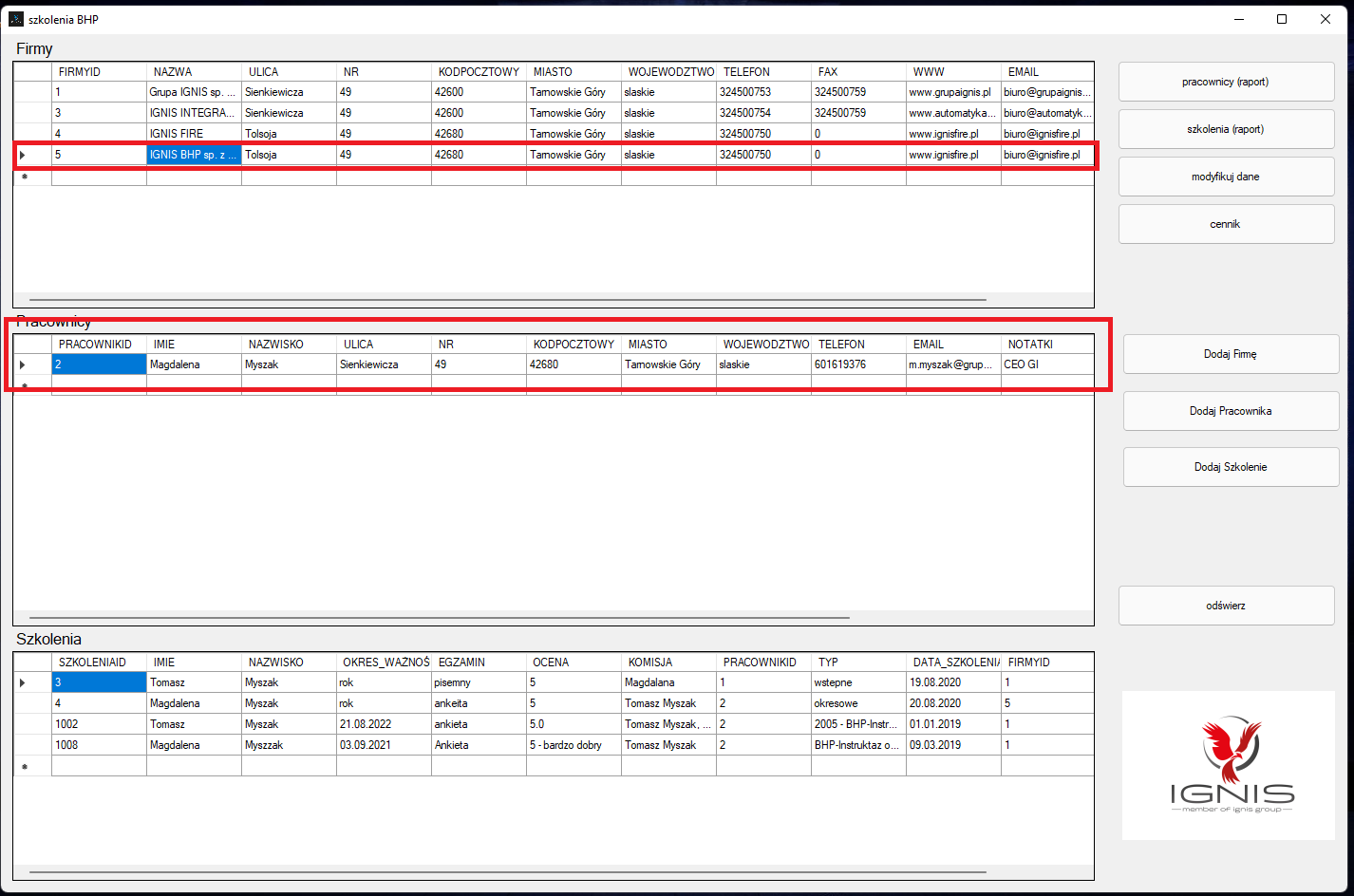Click the SZKOLENIAID column header
Image resolution: width=1354 pixels, height=896 pixels.
(x=99, y=663)
